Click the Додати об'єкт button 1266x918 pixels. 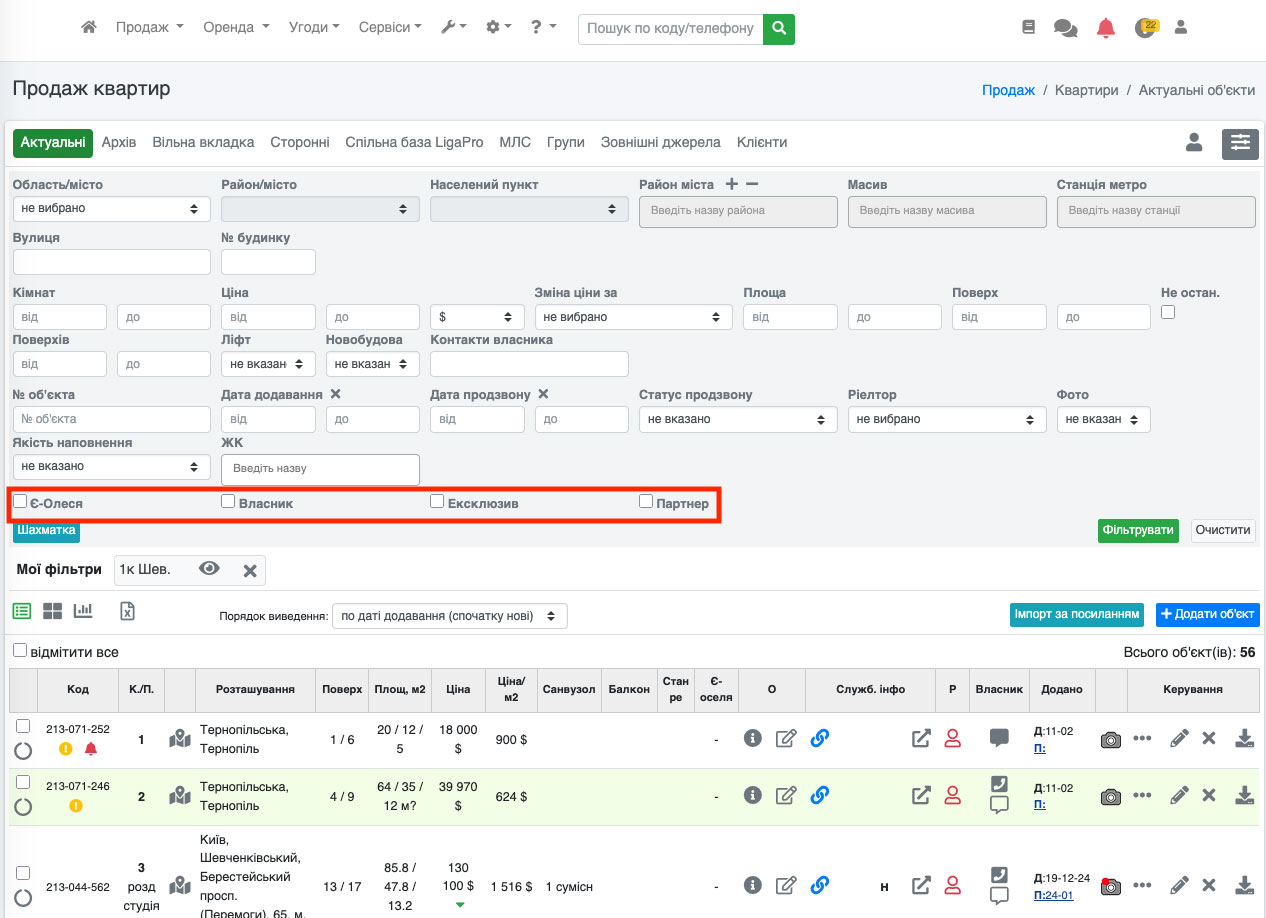pyautogui.click(x=1208, y=614)
